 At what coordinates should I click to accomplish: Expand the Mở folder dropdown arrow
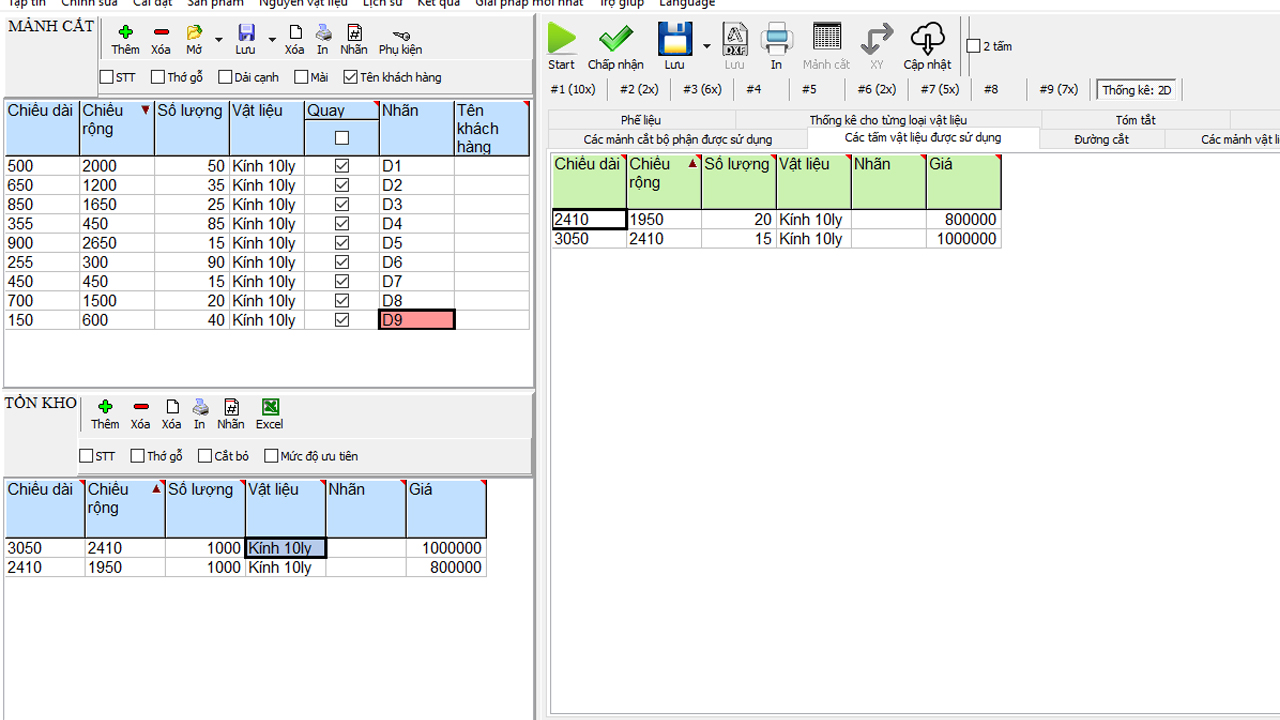(x=219, y=41)
